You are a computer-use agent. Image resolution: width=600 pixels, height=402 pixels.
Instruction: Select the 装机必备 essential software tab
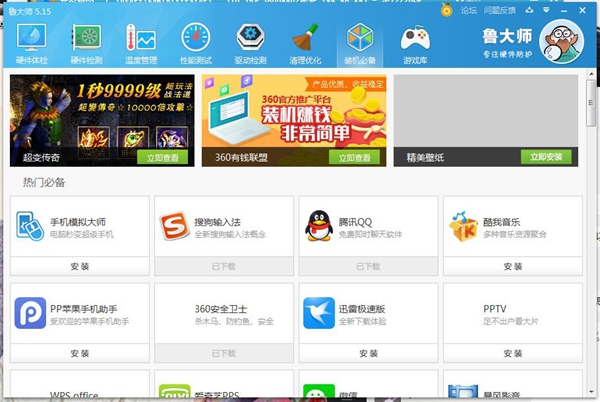tap(360, 43)
